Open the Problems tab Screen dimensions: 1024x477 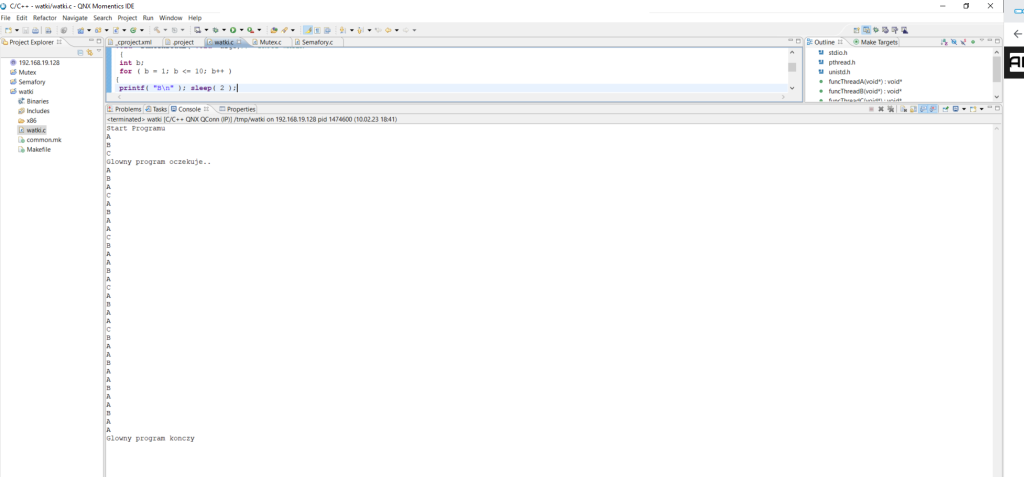coord(127,109)
